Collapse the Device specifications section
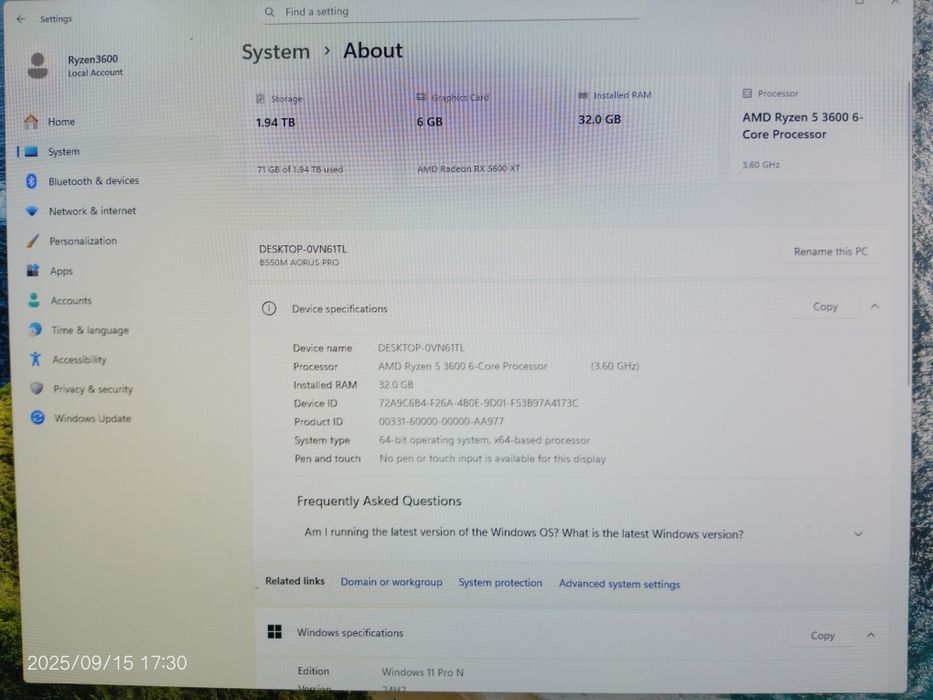Image resolution: width=933 pixels, height=700 pixels. click(874, 307)
